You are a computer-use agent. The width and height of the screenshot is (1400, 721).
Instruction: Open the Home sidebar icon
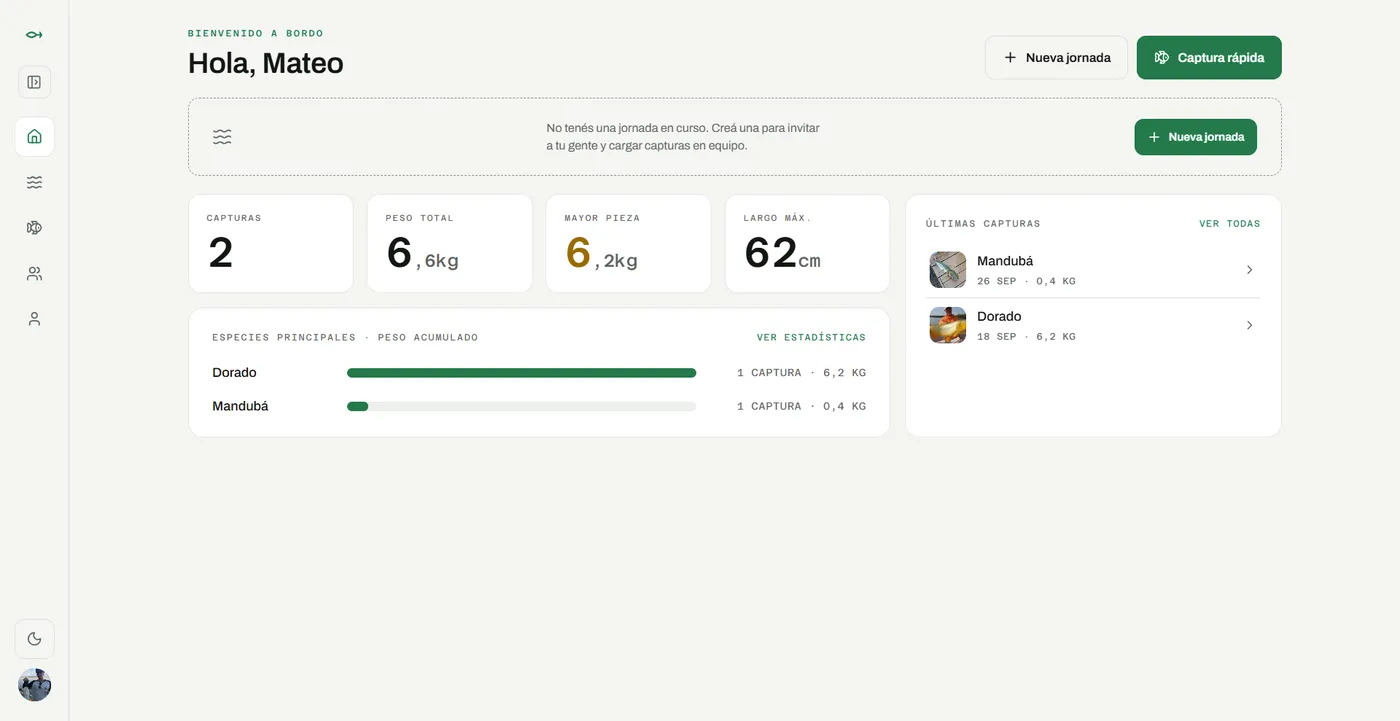click(34, 136)
